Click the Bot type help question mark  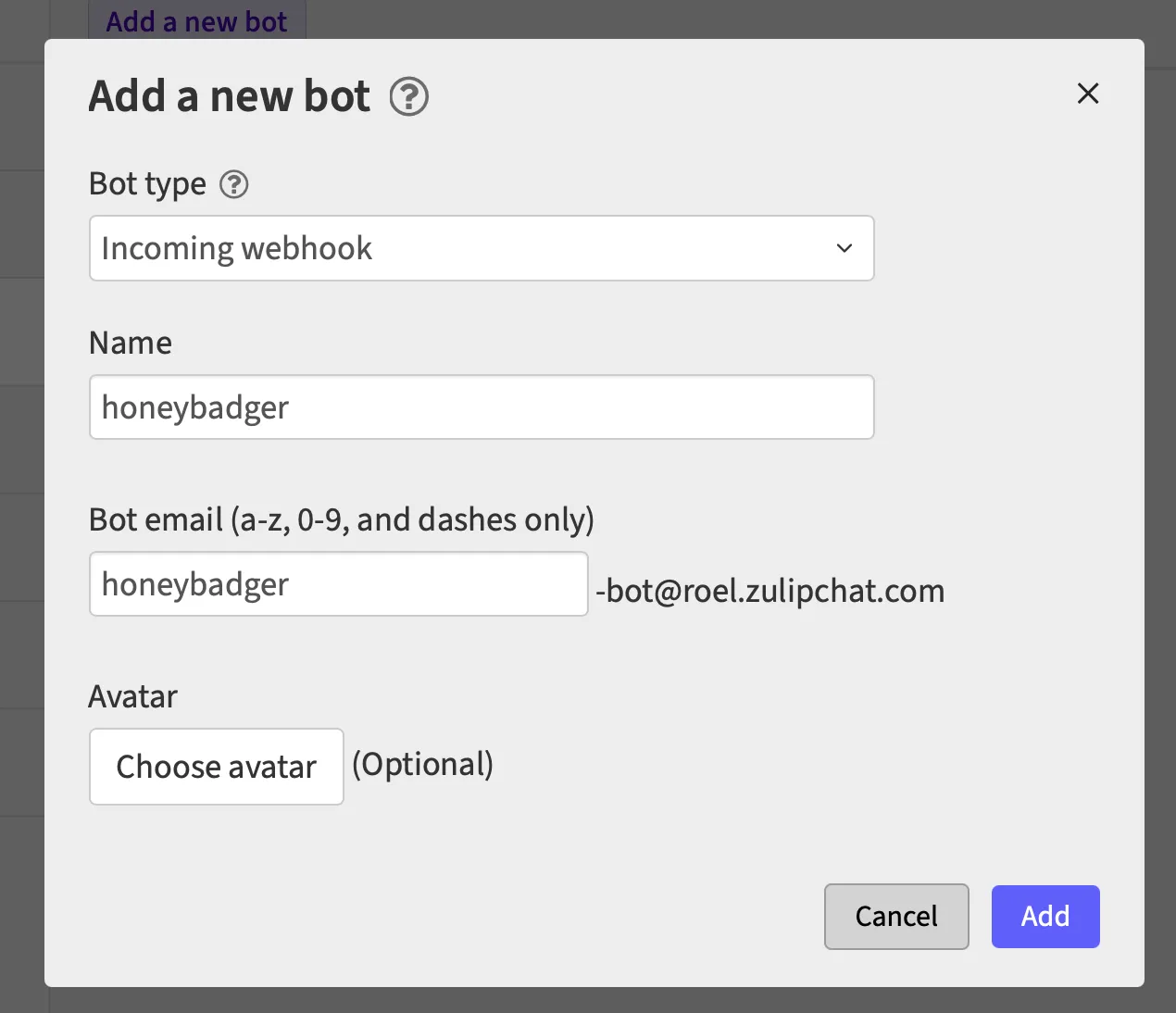coord(233,185)
